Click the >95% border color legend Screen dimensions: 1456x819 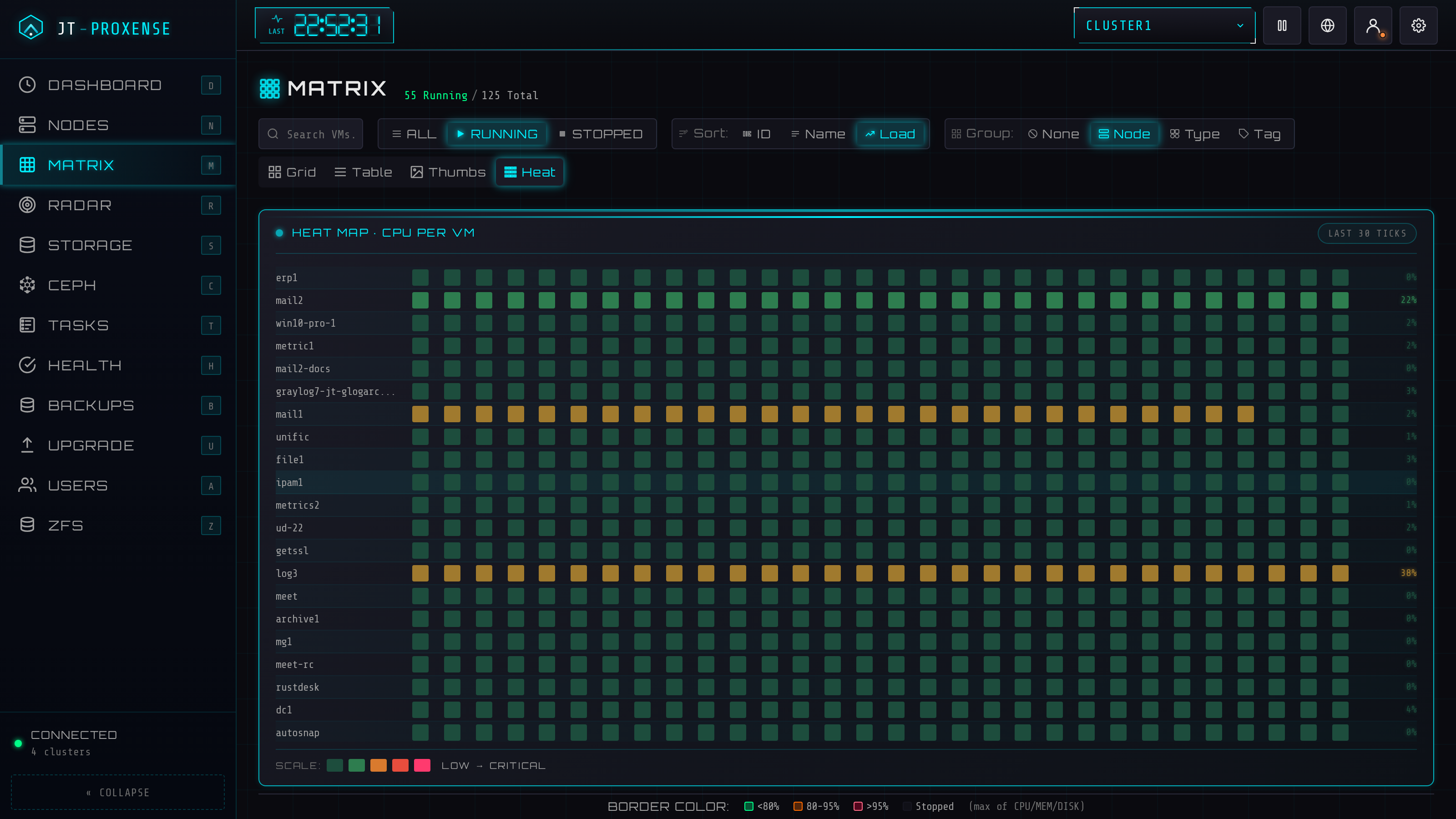pos(871,806)
